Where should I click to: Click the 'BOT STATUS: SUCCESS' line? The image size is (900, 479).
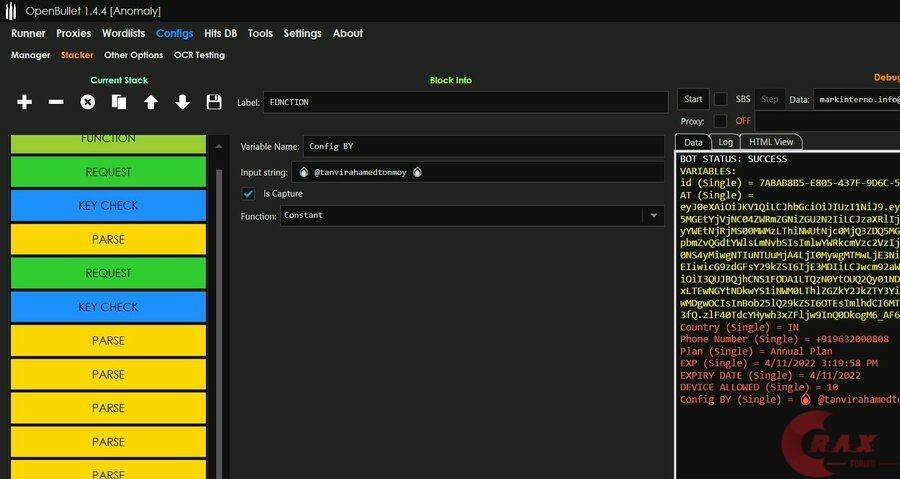point(734,159)
